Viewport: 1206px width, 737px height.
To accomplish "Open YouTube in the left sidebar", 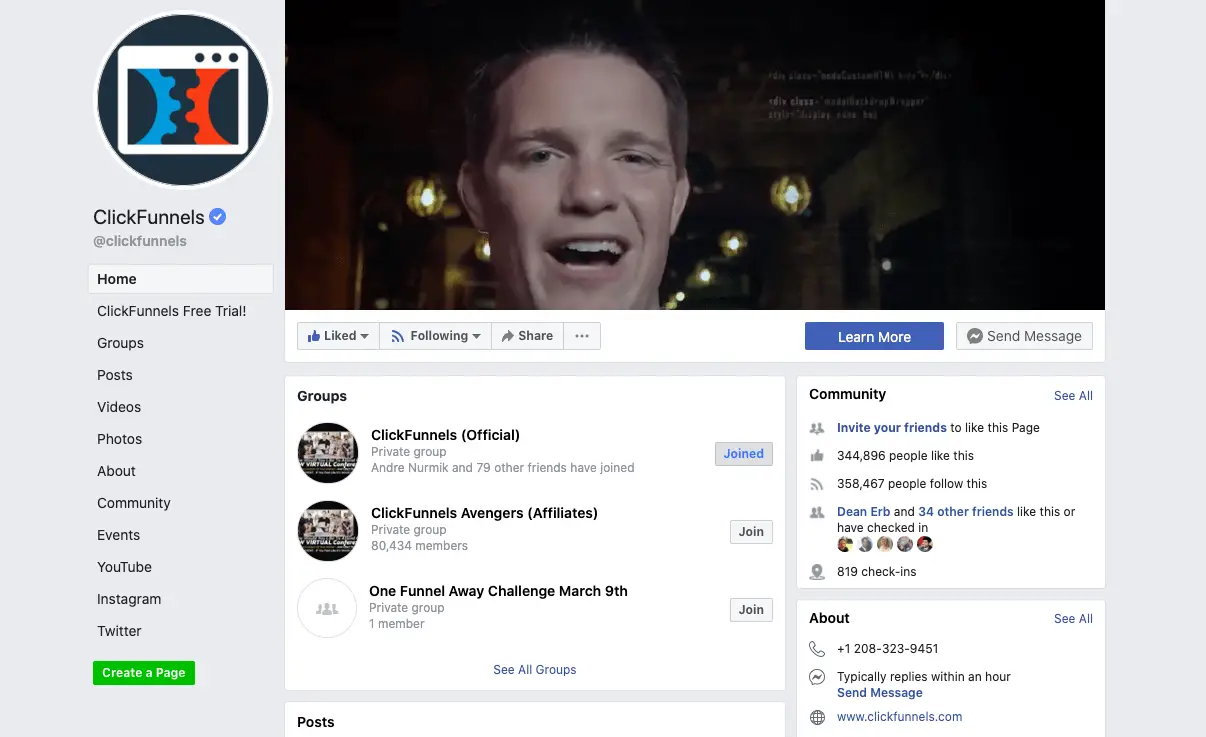I will pyautogui.click(x=124, y=567).
